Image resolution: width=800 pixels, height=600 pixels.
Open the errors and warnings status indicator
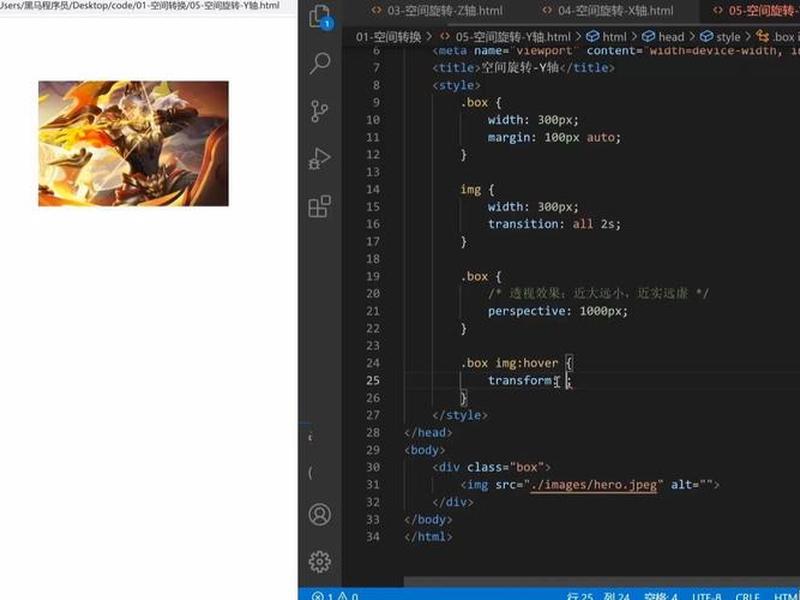pos(335,595)
